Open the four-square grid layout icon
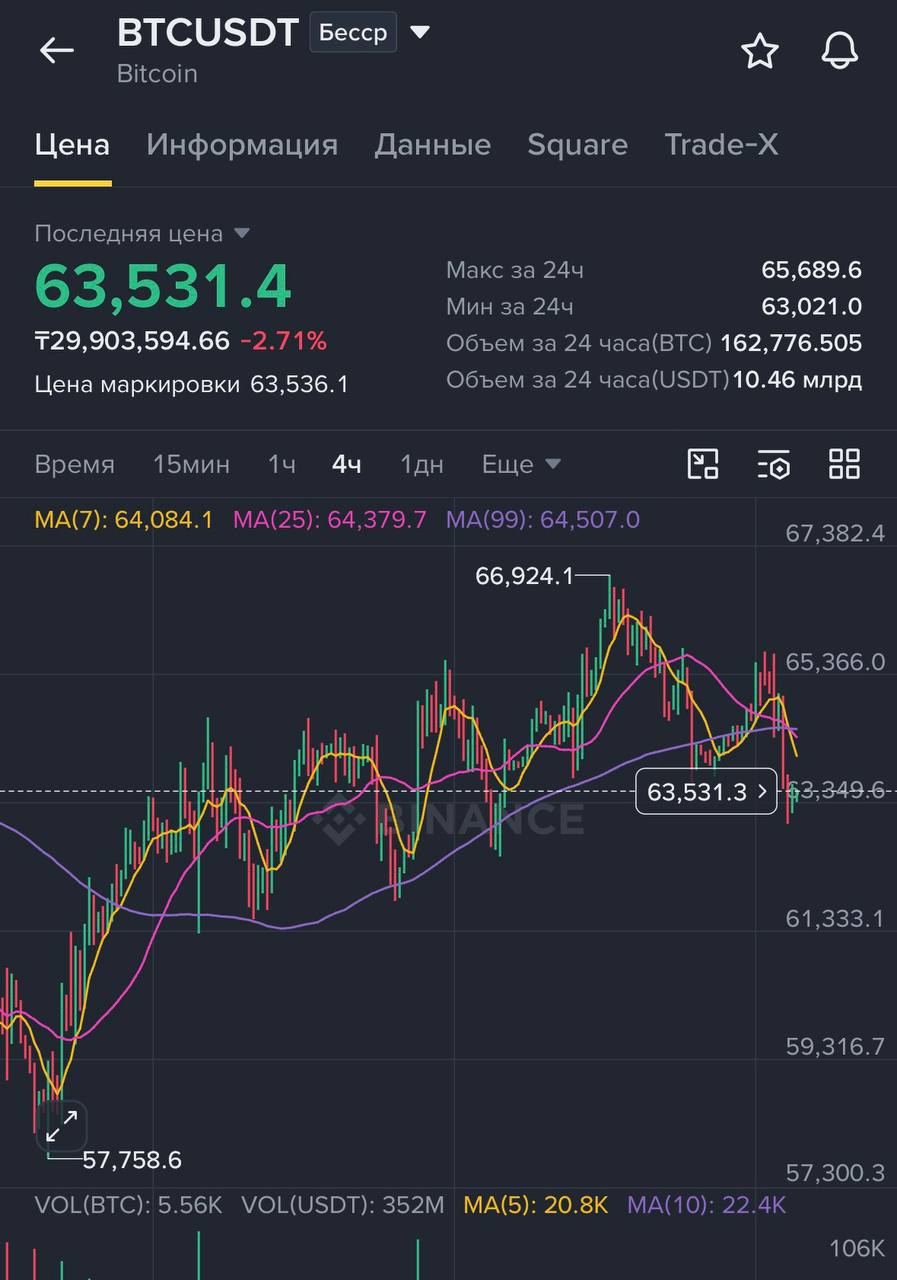The width and height of the screenshot is (897, 1280). point(845,464)
